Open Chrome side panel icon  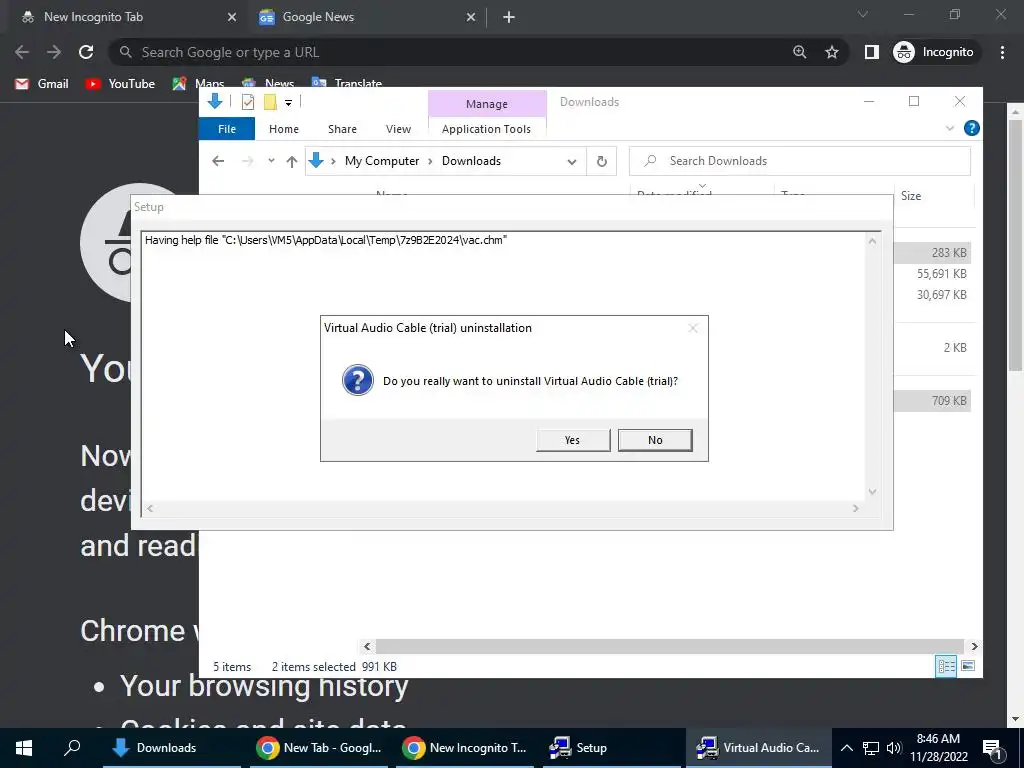(872, 52)
